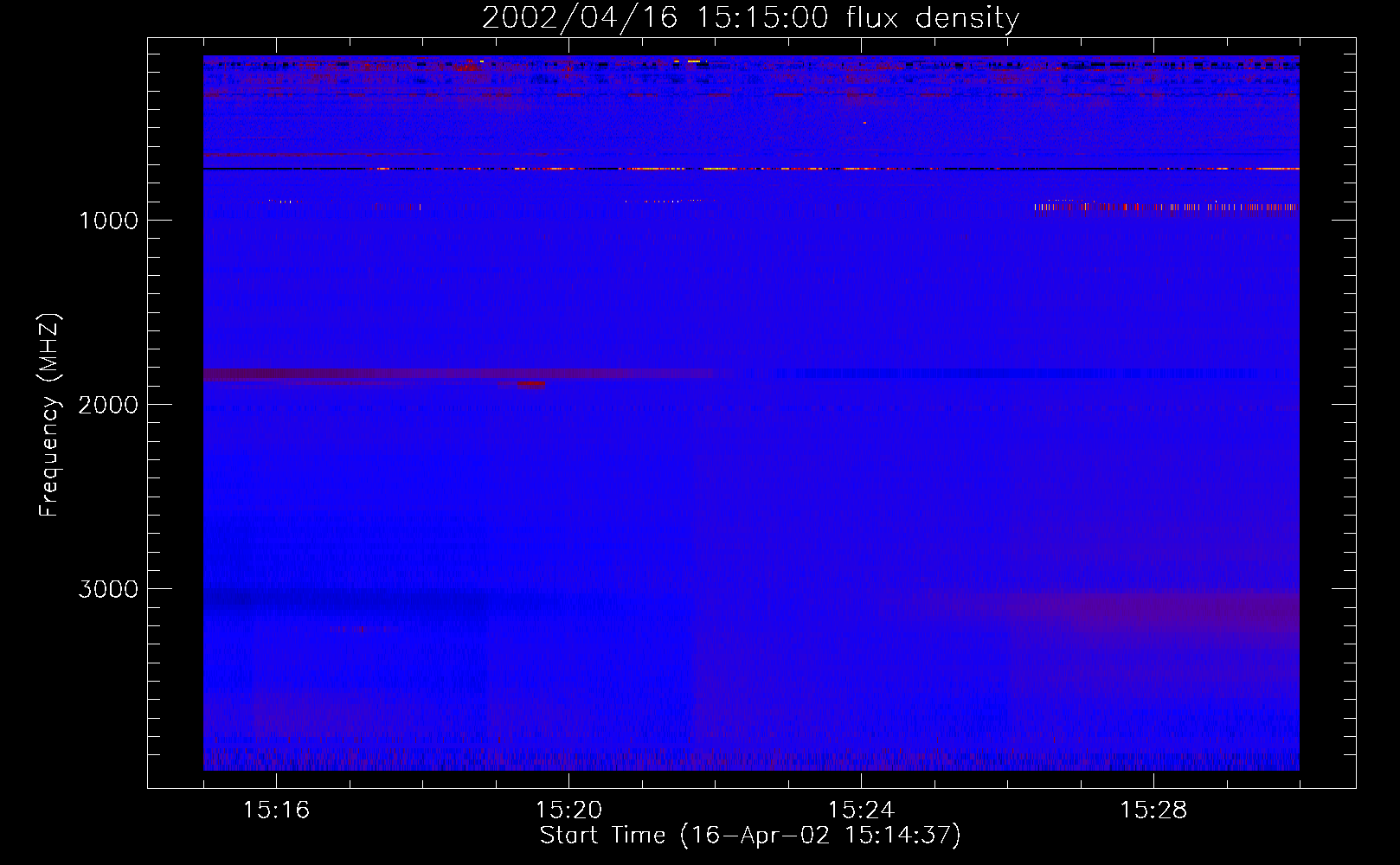Click the "Start Time (16-Apr-02 15:14:37)" x-axis label
This screenshot has width=1400, height=865.
coord(750,836)
